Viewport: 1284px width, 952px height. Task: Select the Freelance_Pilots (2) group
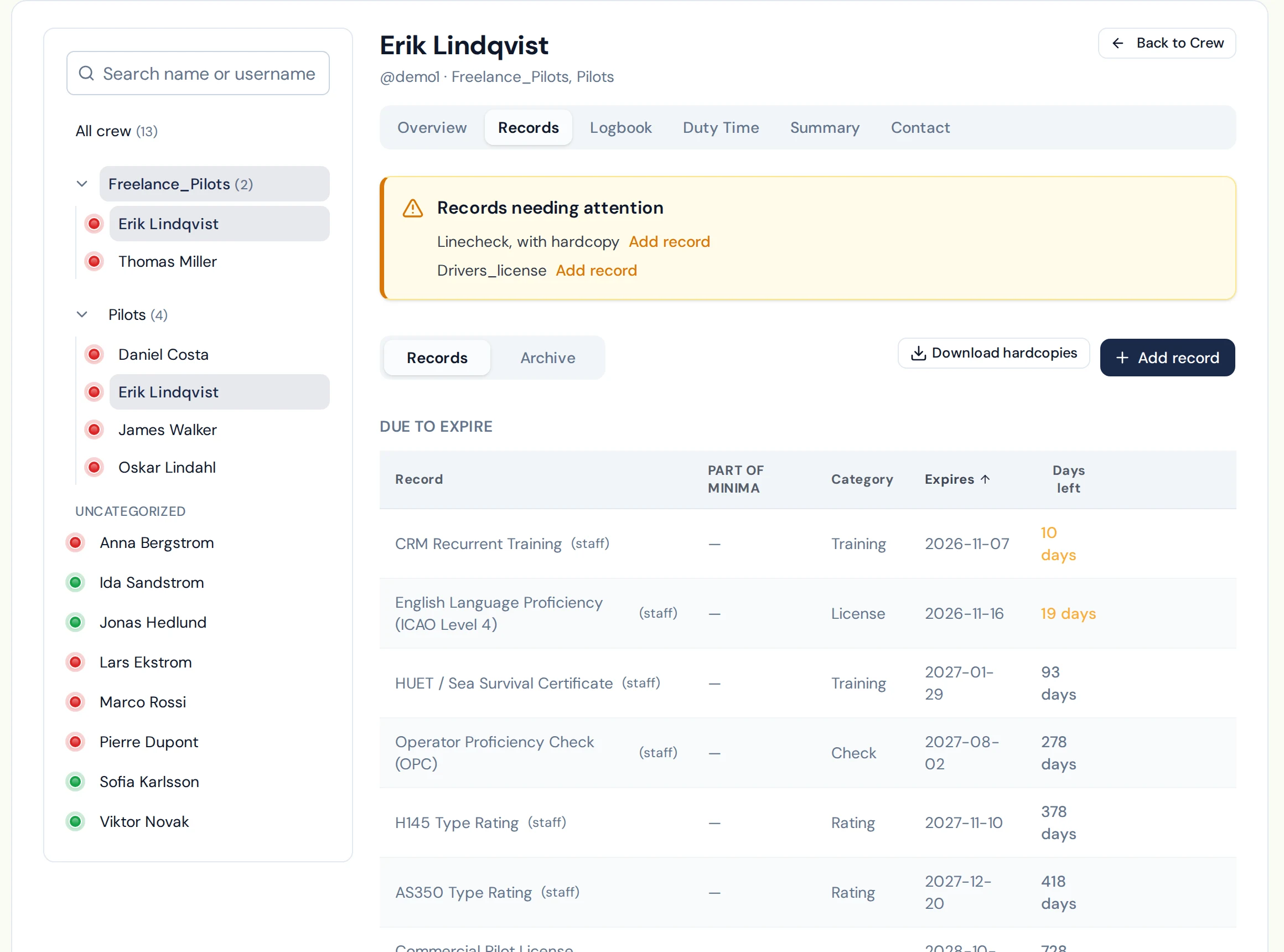214,184
